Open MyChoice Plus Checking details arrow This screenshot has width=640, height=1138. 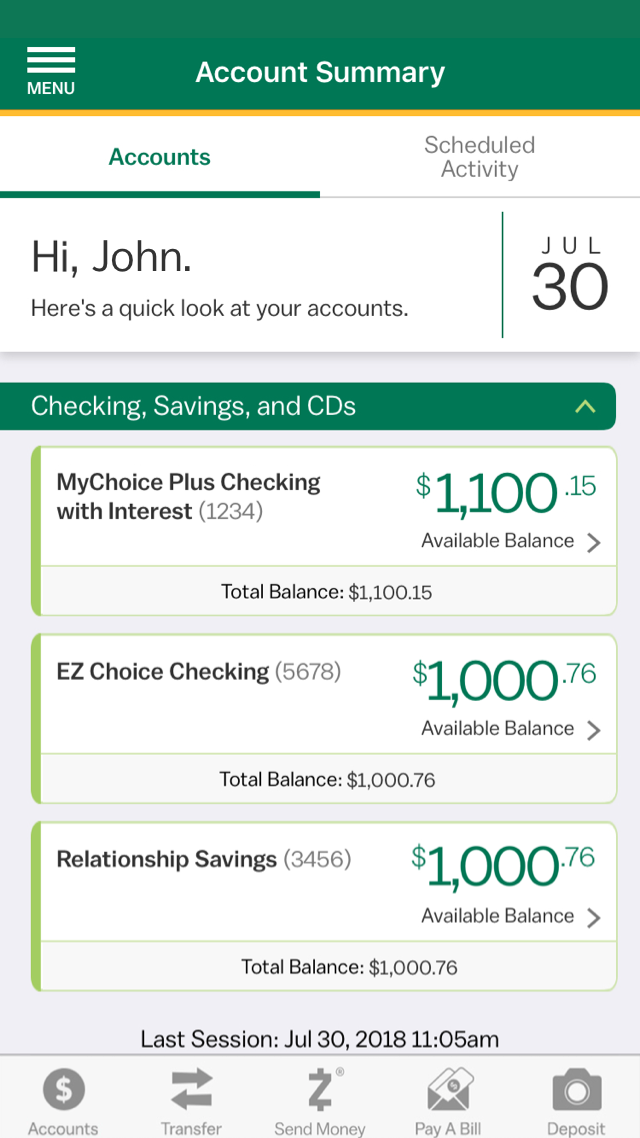click(594, 542)
